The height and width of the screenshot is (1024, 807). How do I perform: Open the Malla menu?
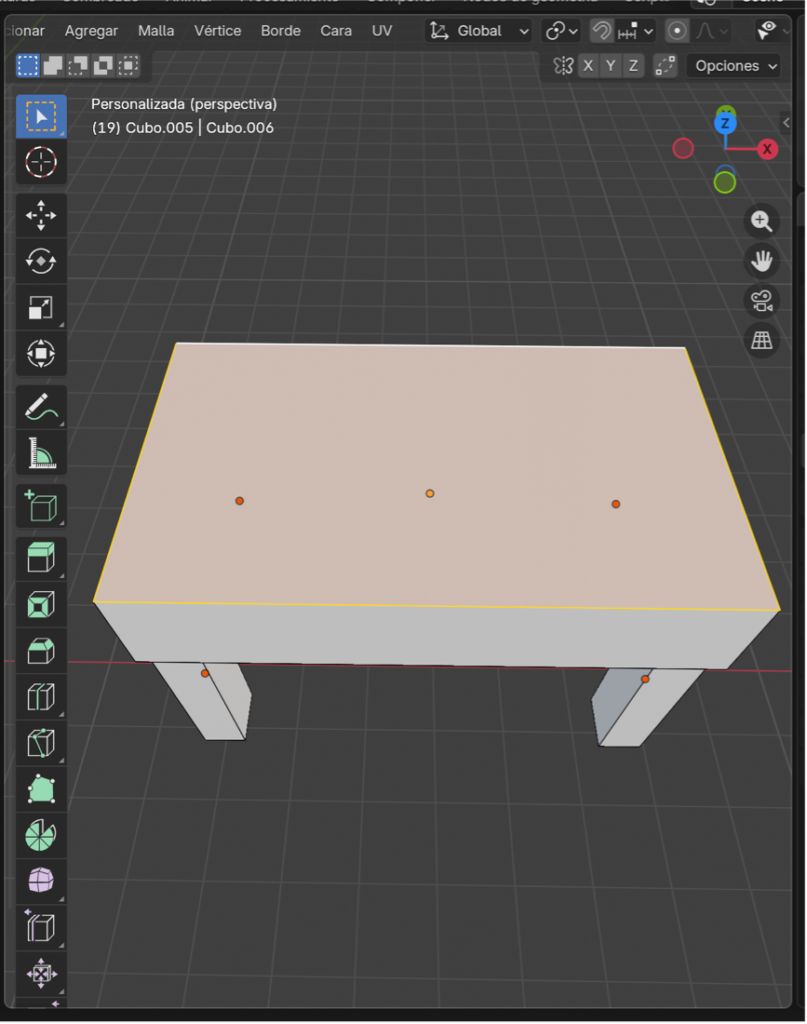point(156,31)
